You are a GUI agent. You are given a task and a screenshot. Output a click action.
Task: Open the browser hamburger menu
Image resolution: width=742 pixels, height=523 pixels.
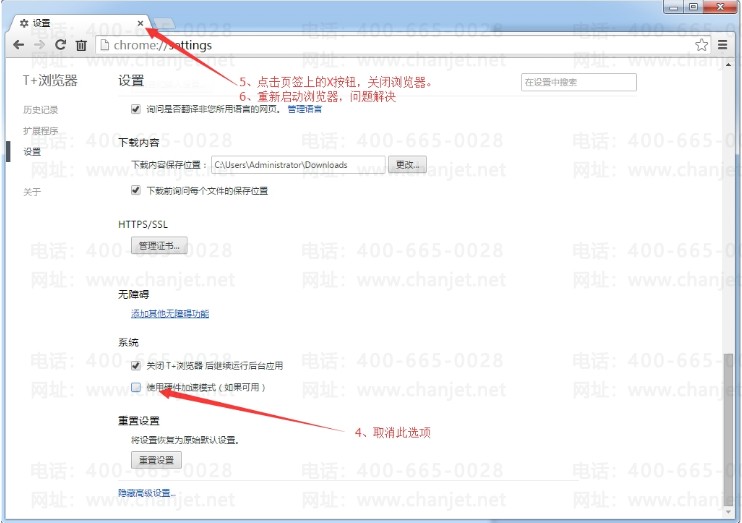(723, 45)
